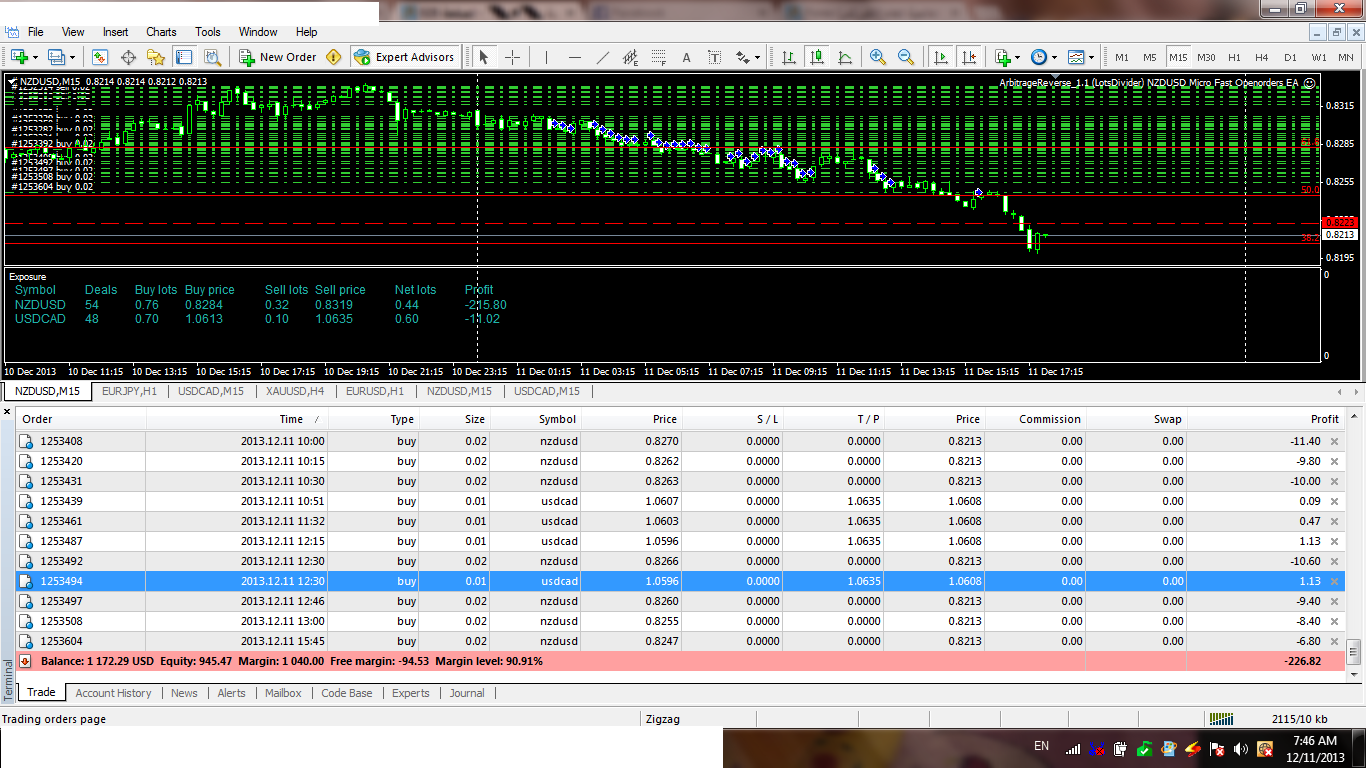Open the Experts tab

tap(410, 693)
